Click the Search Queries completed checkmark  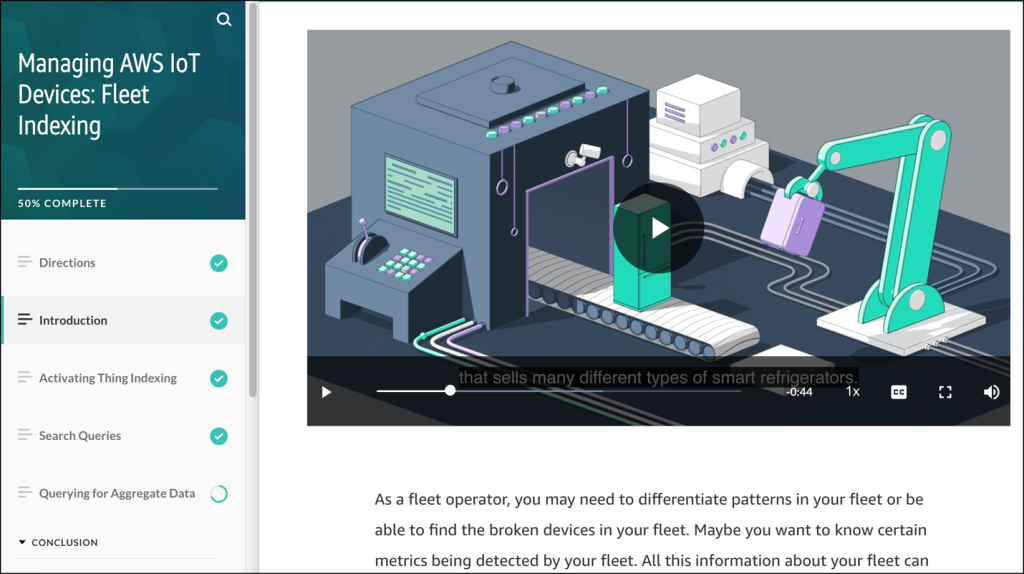point(219,436)
